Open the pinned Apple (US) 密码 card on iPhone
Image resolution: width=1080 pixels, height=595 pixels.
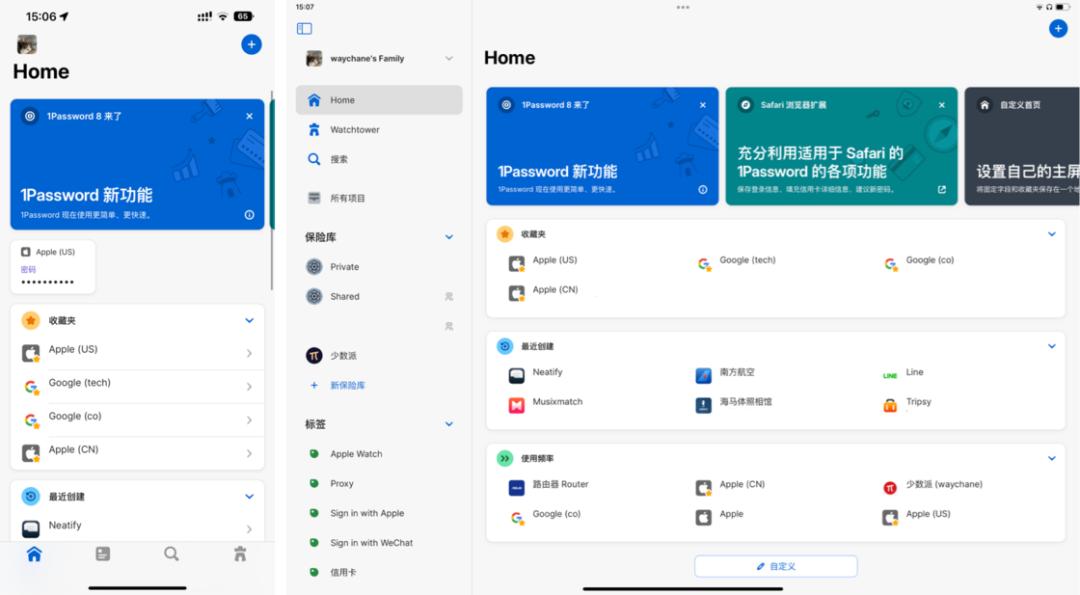coord(53,267)
